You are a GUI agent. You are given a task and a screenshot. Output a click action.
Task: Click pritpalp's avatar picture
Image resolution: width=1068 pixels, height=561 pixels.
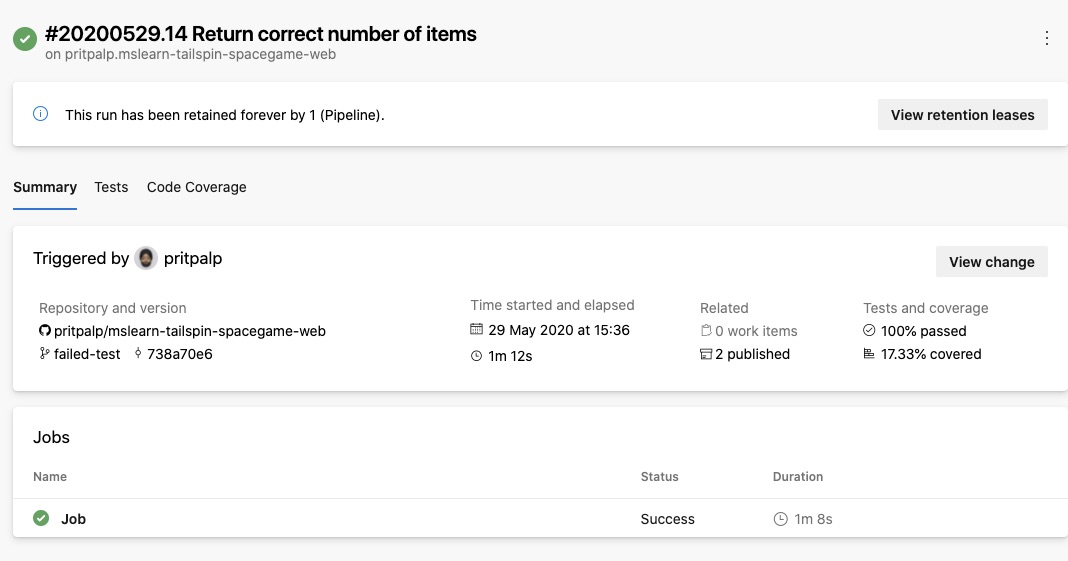point(146,258)
